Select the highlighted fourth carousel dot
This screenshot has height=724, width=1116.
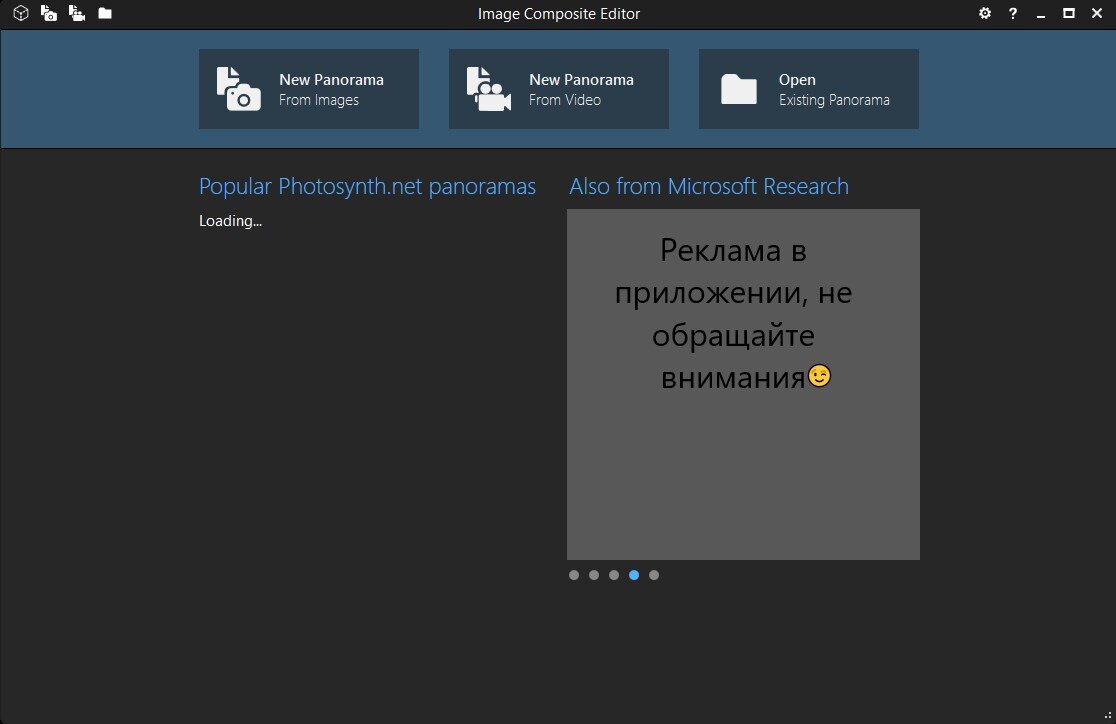[634, 574]
